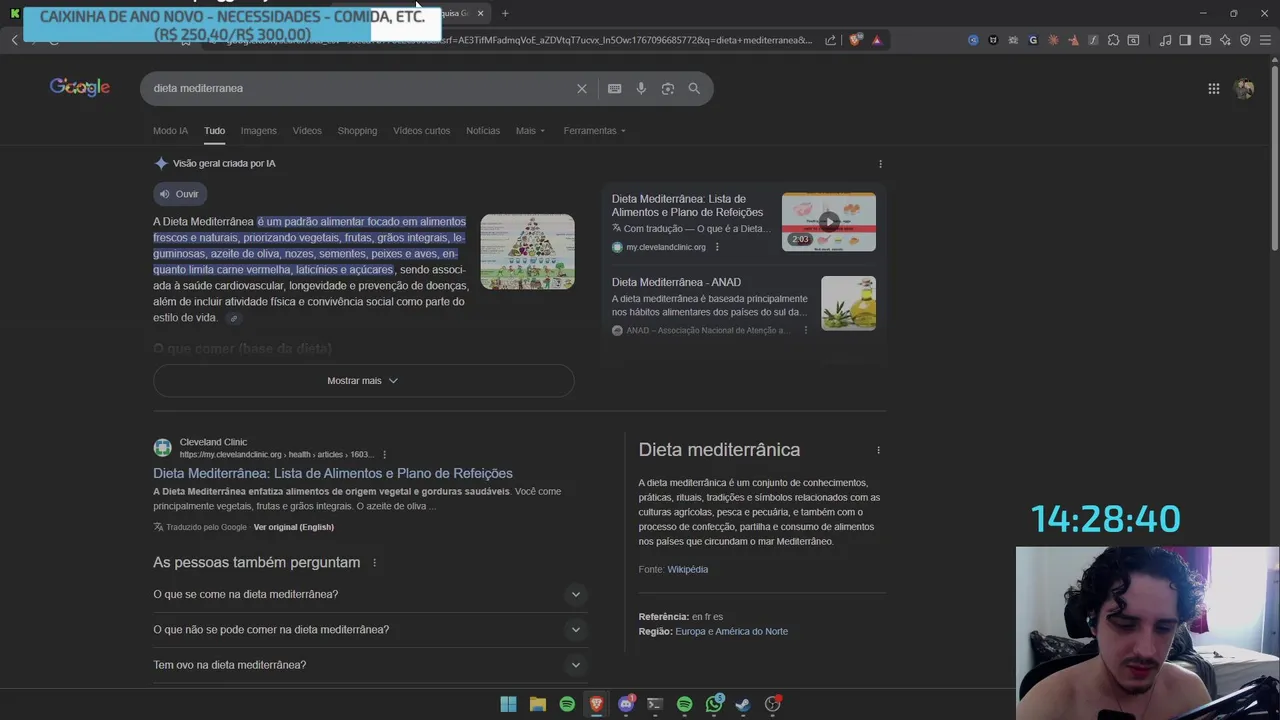Screen dimensions: 1280x720
Task: Open the Brave hamburger main menu
Action: point(1265,40)
